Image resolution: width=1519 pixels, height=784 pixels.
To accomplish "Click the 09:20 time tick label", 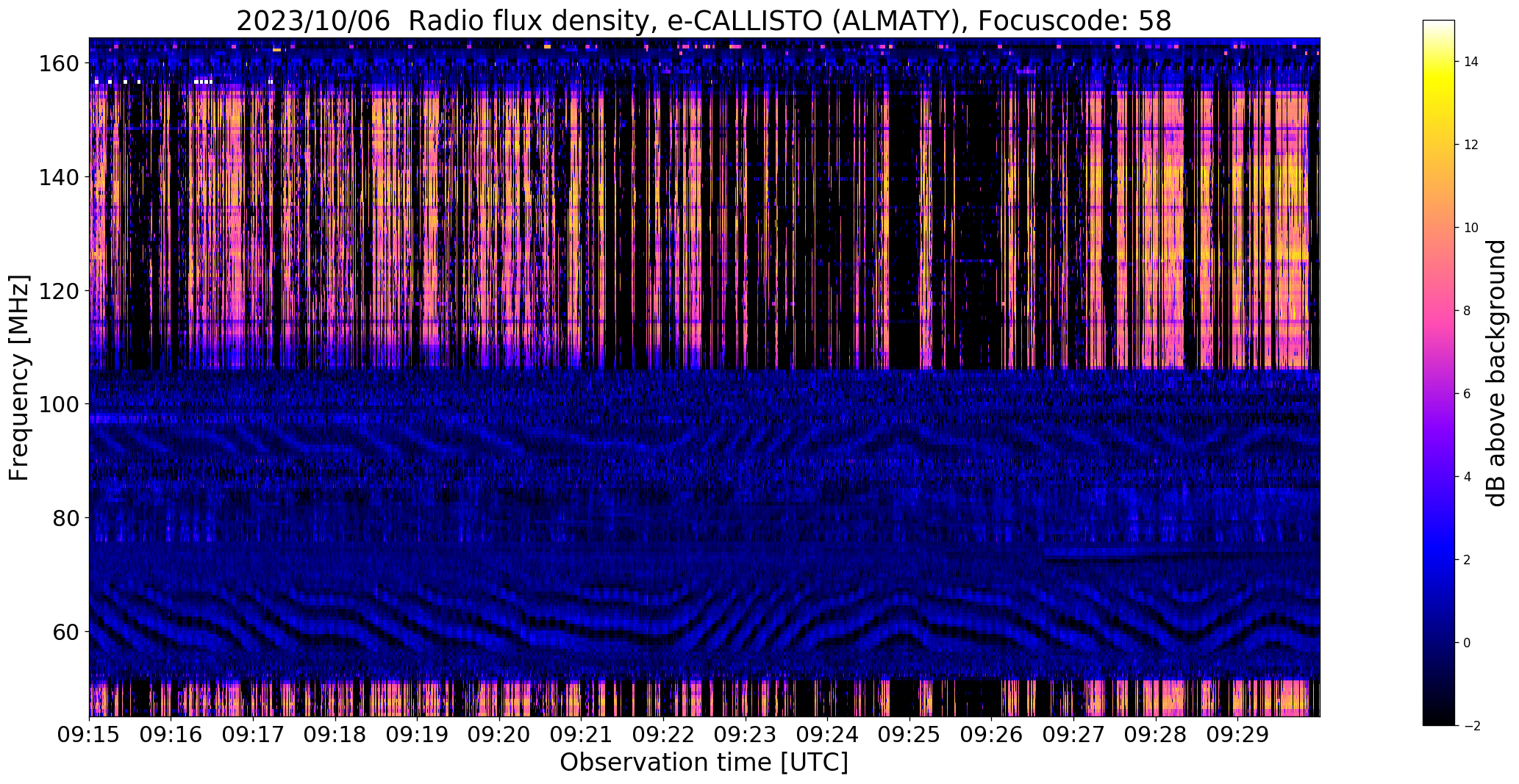I will pos(499,735).
